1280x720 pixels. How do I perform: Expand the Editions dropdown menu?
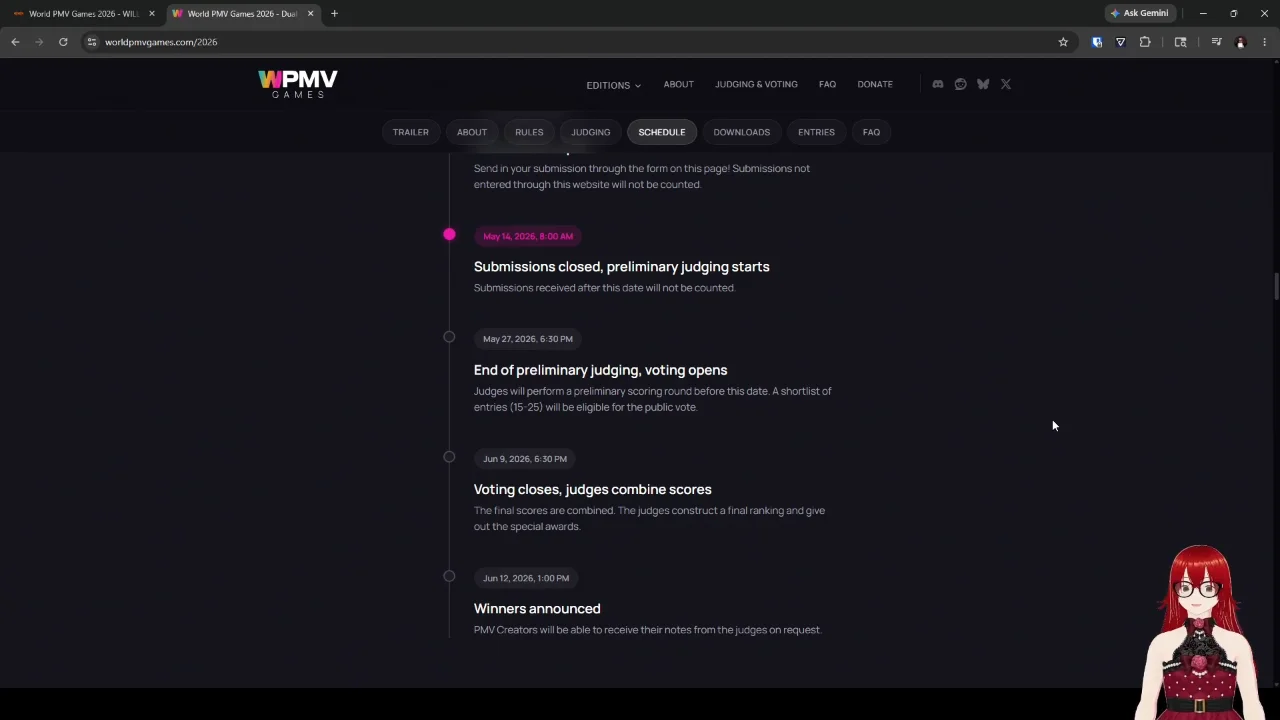pyautogui.click(x=613, y=85)
